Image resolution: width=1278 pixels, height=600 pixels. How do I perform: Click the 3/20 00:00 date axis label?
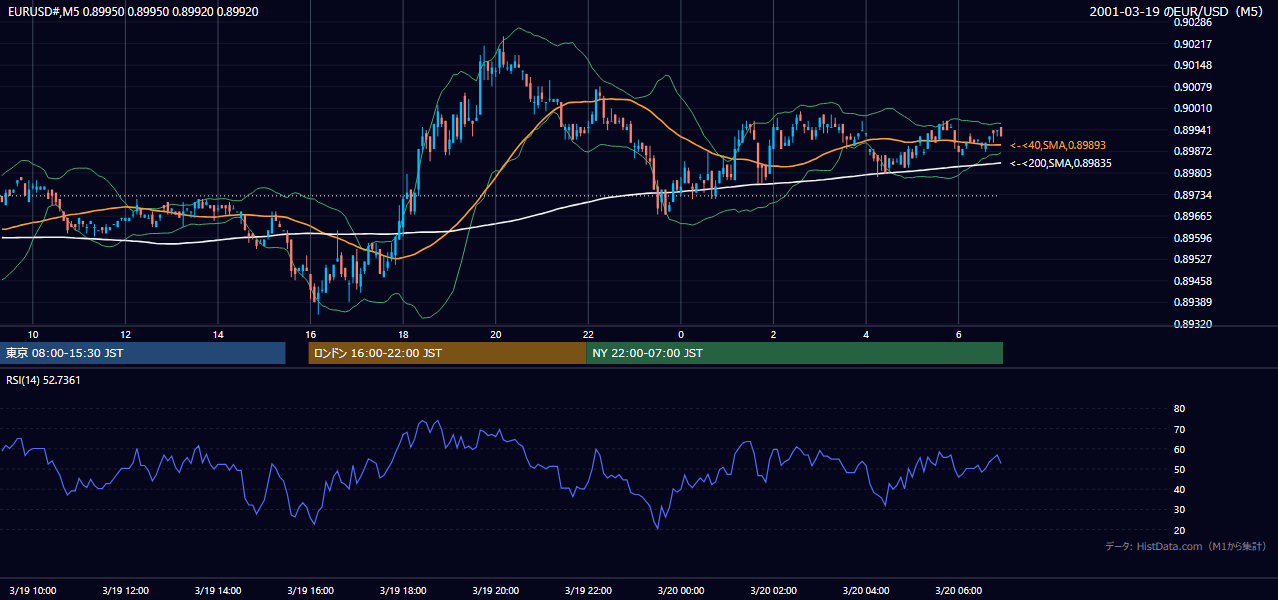[x=681, y=590]
